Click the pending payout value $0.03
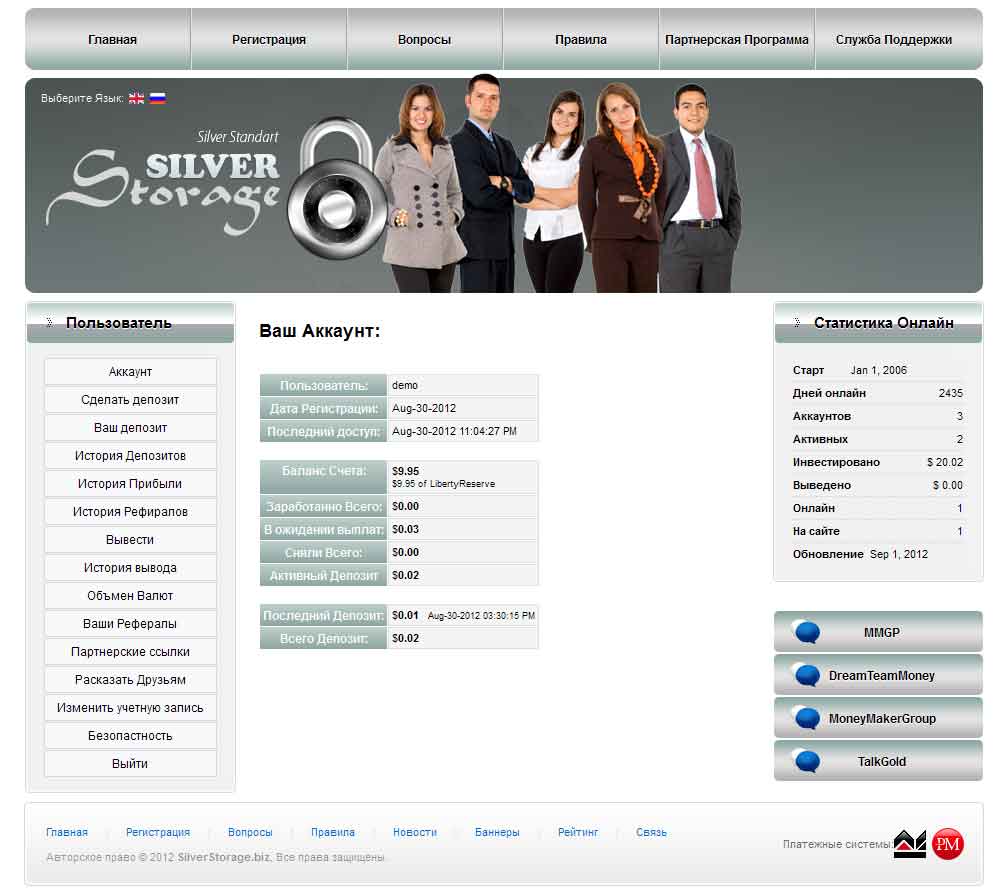The height and width of the screenshot is (894, 1007). [x=405, y=529]
